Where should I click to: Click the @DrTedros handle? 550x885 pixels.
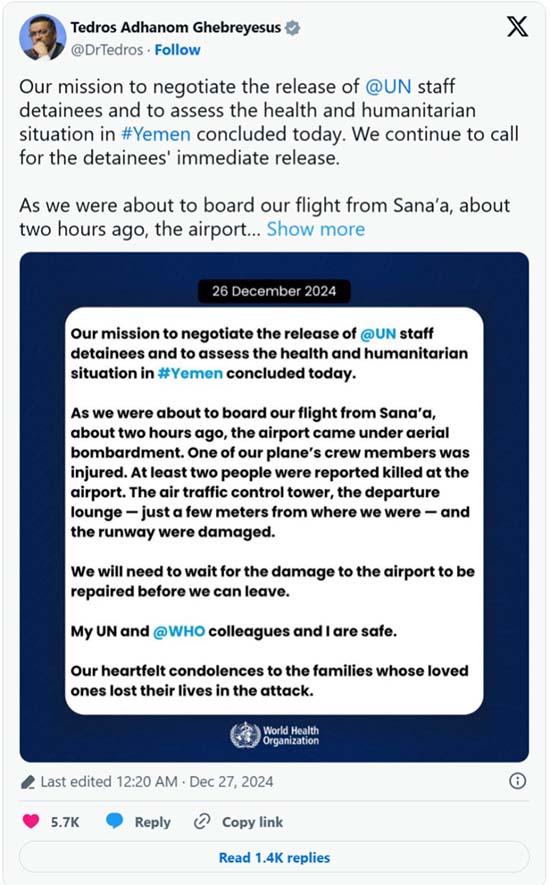[x=107, y=50]
